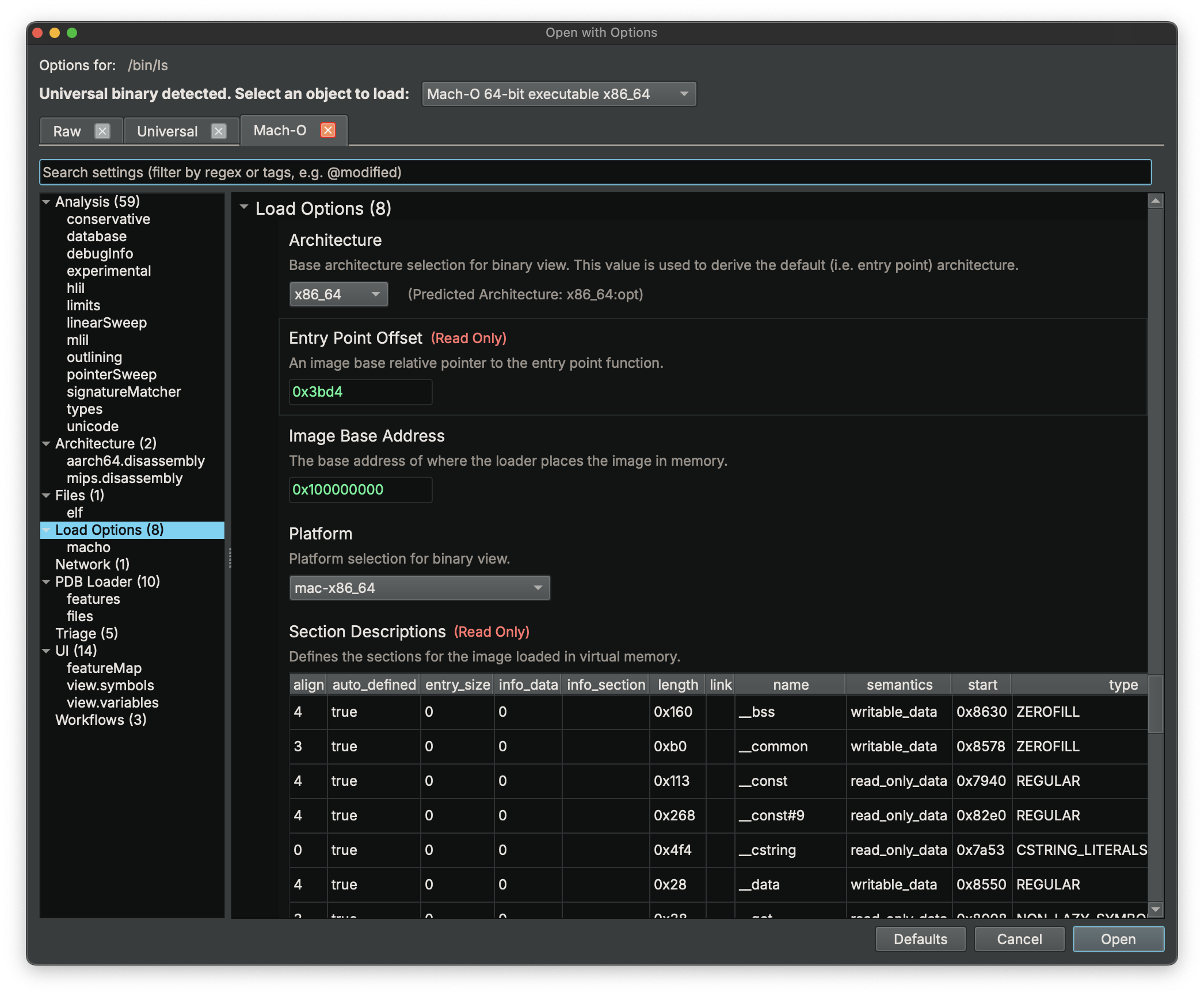Select features under PDB Loader

[93, 599]
